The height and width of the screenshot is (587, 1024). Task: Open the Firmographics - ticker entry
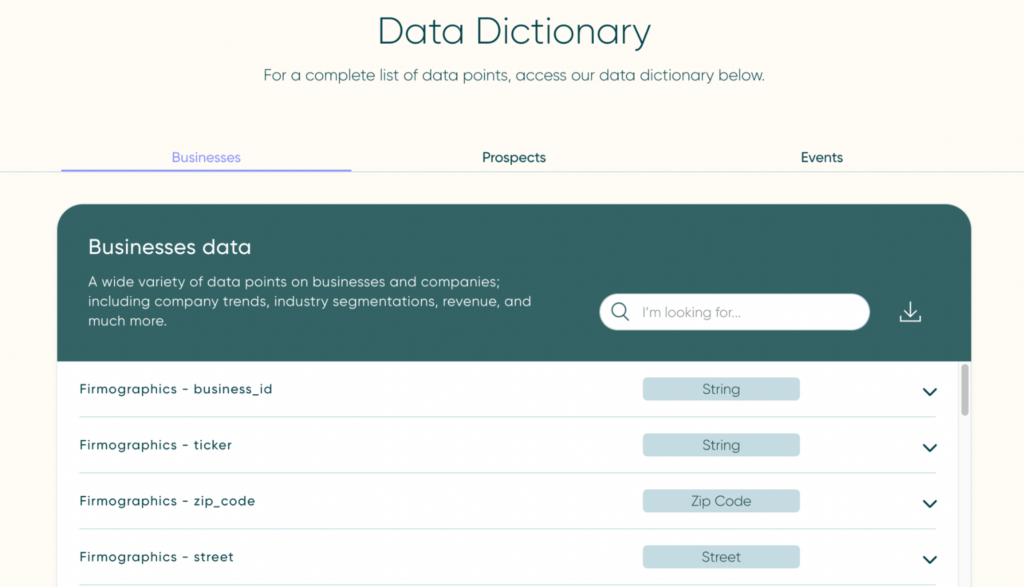156,445
